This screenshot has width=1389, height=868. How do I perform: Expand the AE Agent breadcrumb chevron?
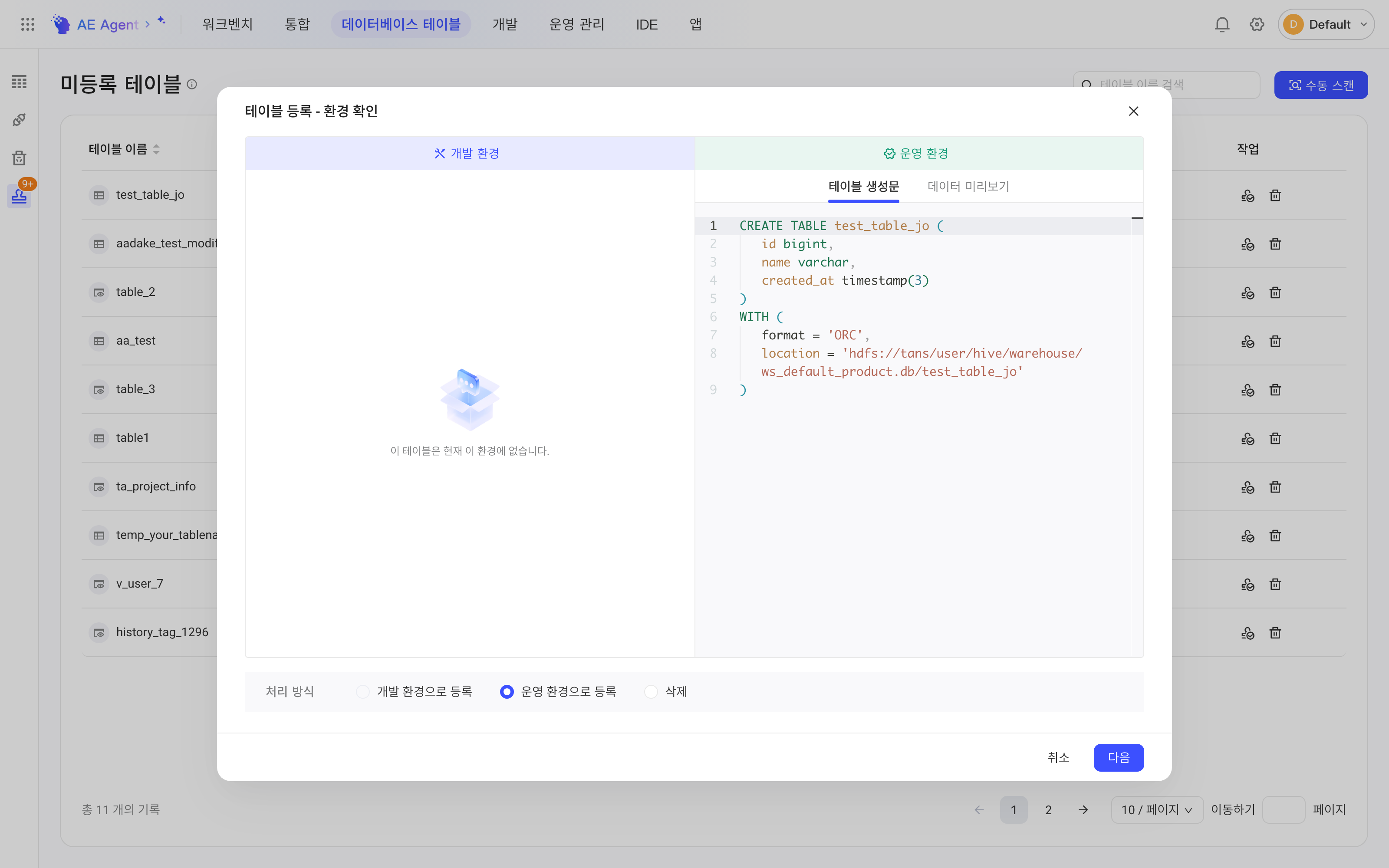148,24
